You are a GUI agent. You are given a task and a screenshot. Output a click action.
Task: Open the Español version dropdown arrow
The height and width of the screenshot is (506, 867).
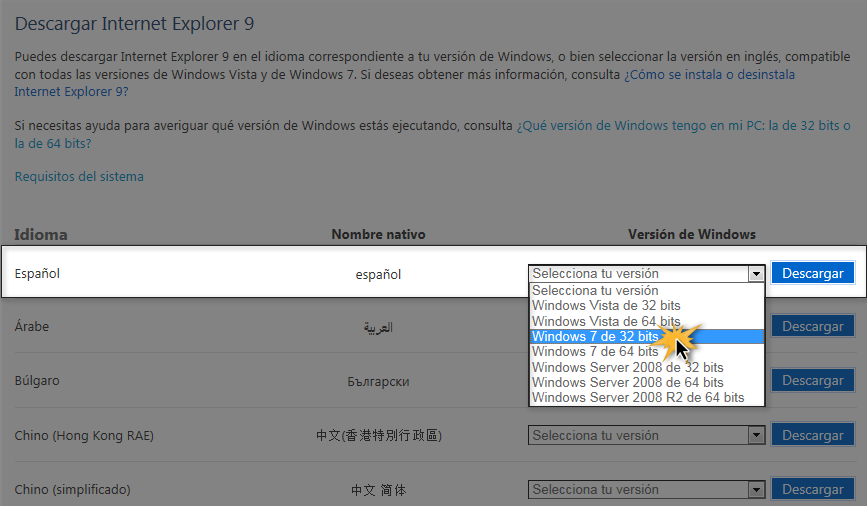pos(756,273)
